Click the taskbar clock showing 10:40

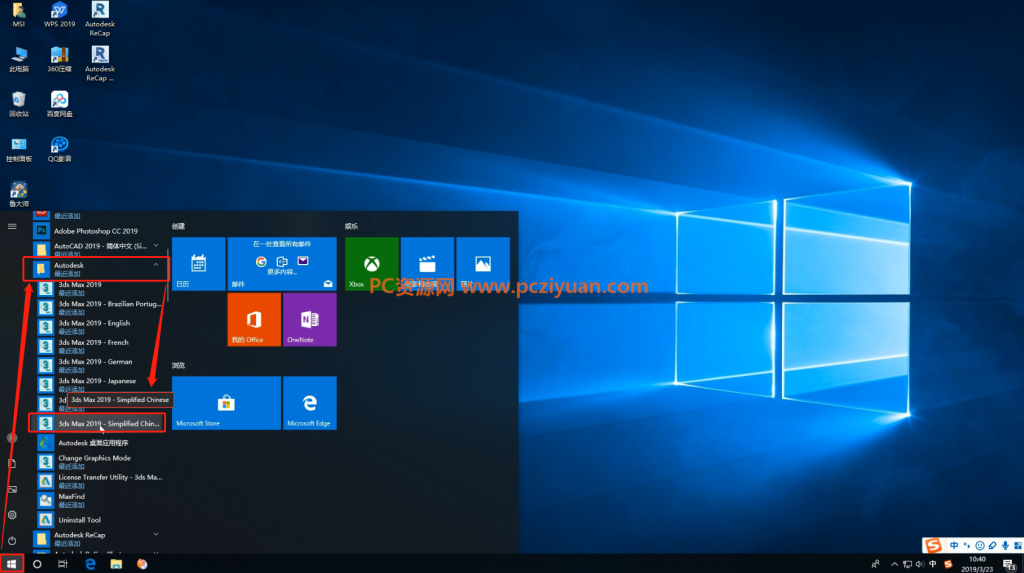click(x=977, y=564)
